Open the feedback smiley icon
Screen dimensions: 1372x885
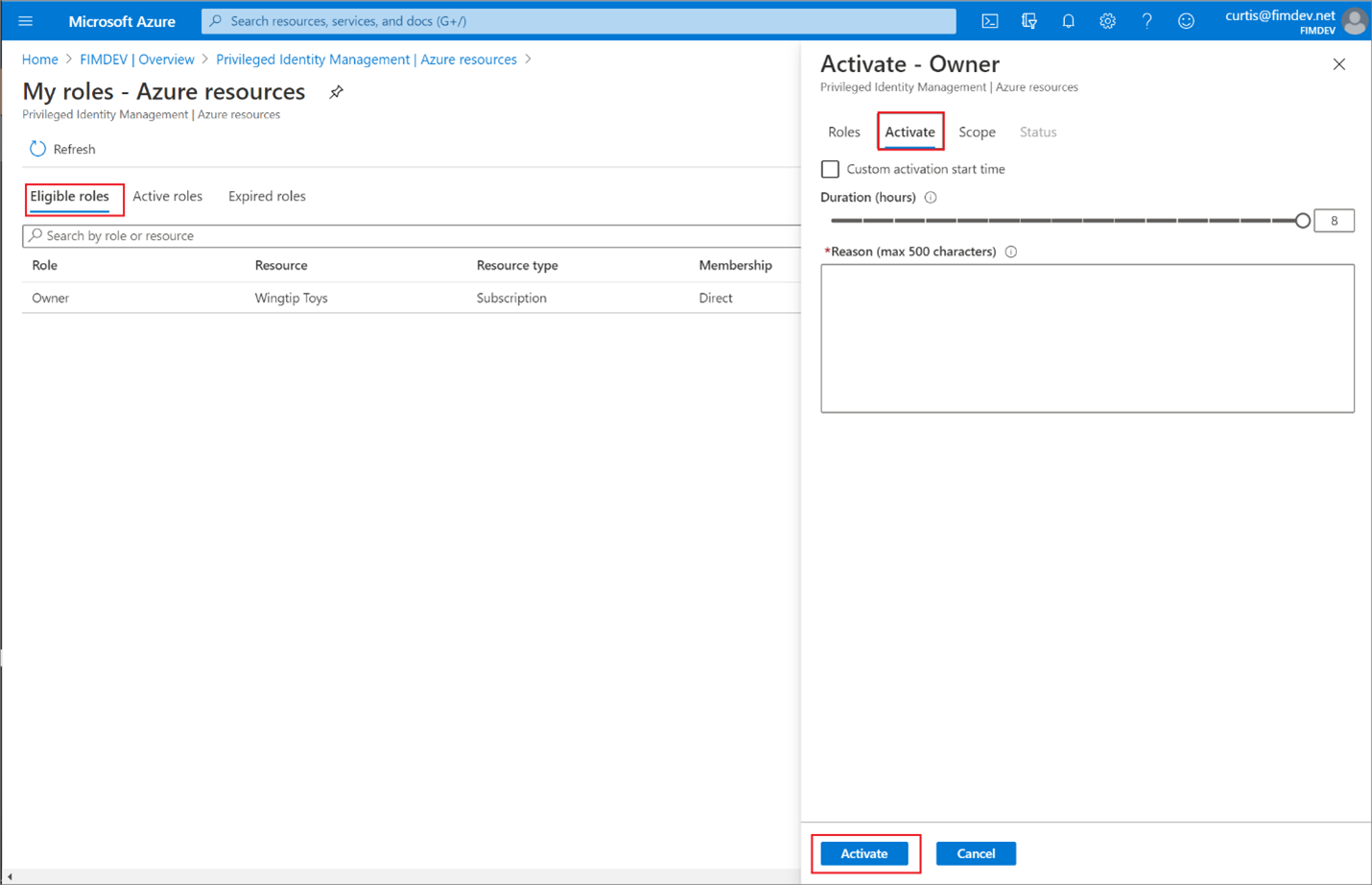point(1186,21)
